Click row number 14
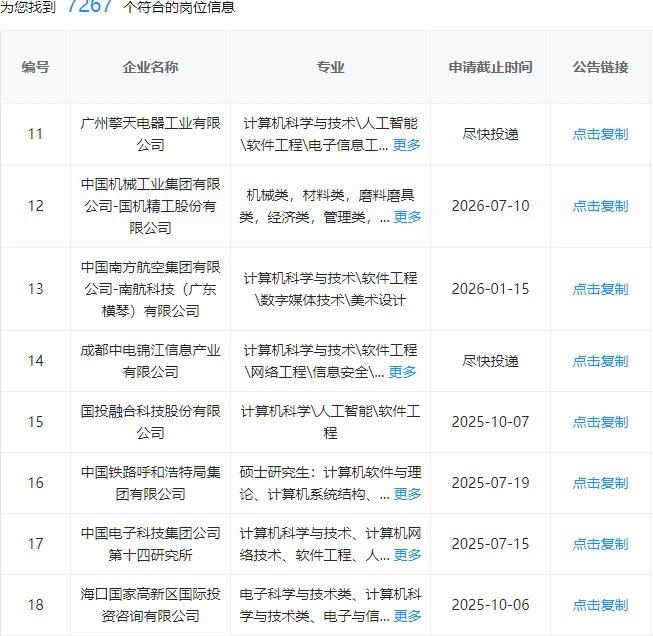Viewport: 653px width, 636px height. (x=35, y=361)
